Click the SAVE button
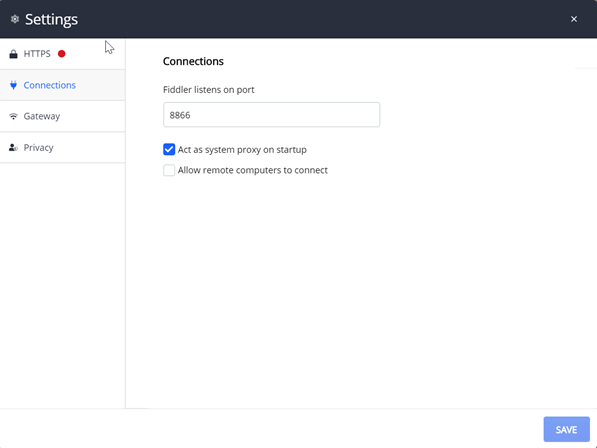The image size is (597, 448). pos(567,429)
